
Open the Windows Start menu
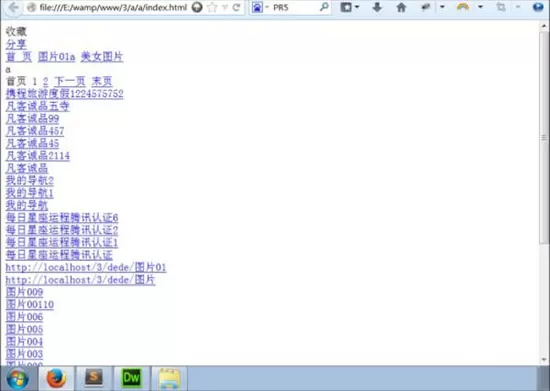(17, 379)
